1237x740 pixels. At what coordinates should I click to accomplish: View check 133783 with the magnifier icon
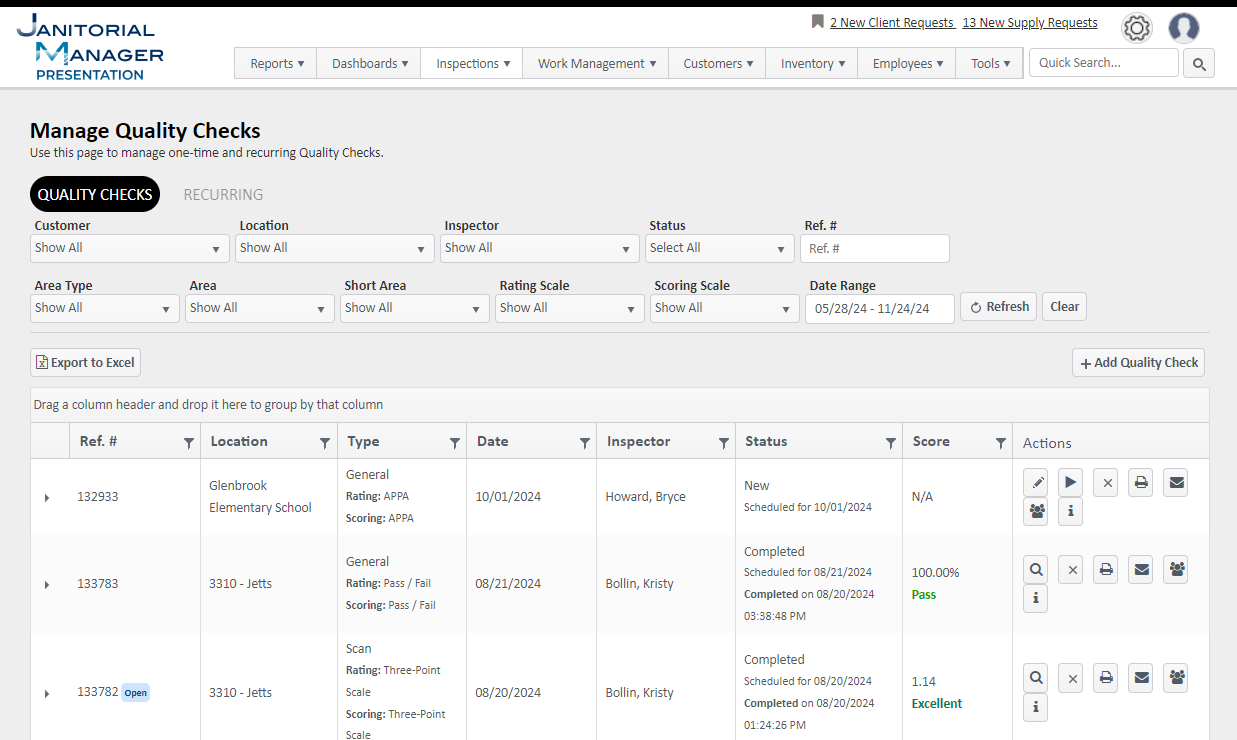click(x=1036, y=570)
